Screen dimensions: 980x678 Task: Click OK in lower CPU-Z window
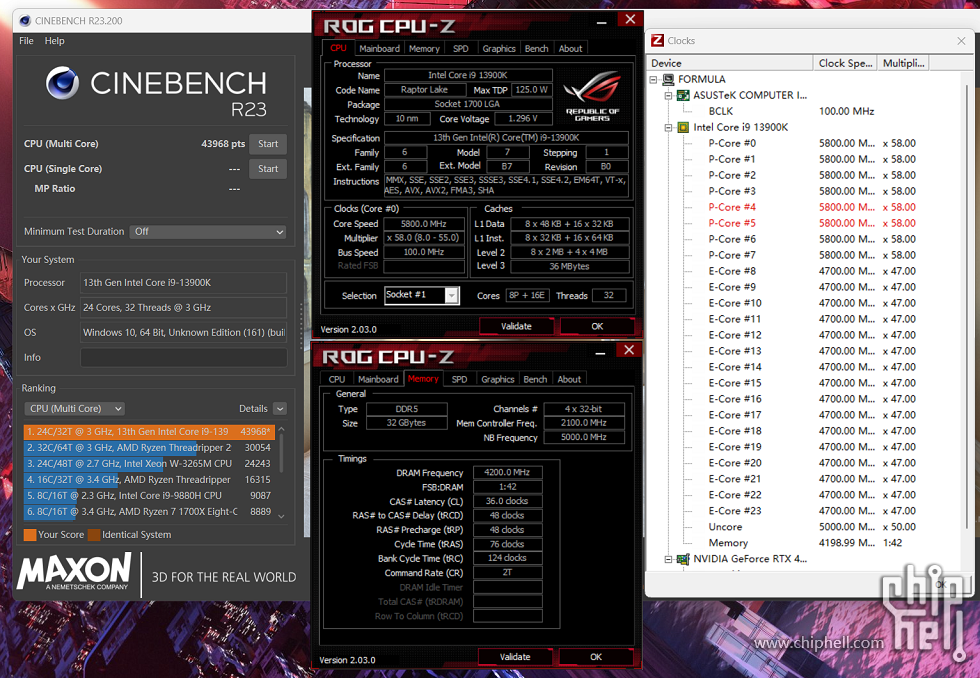tap(596, 657)
